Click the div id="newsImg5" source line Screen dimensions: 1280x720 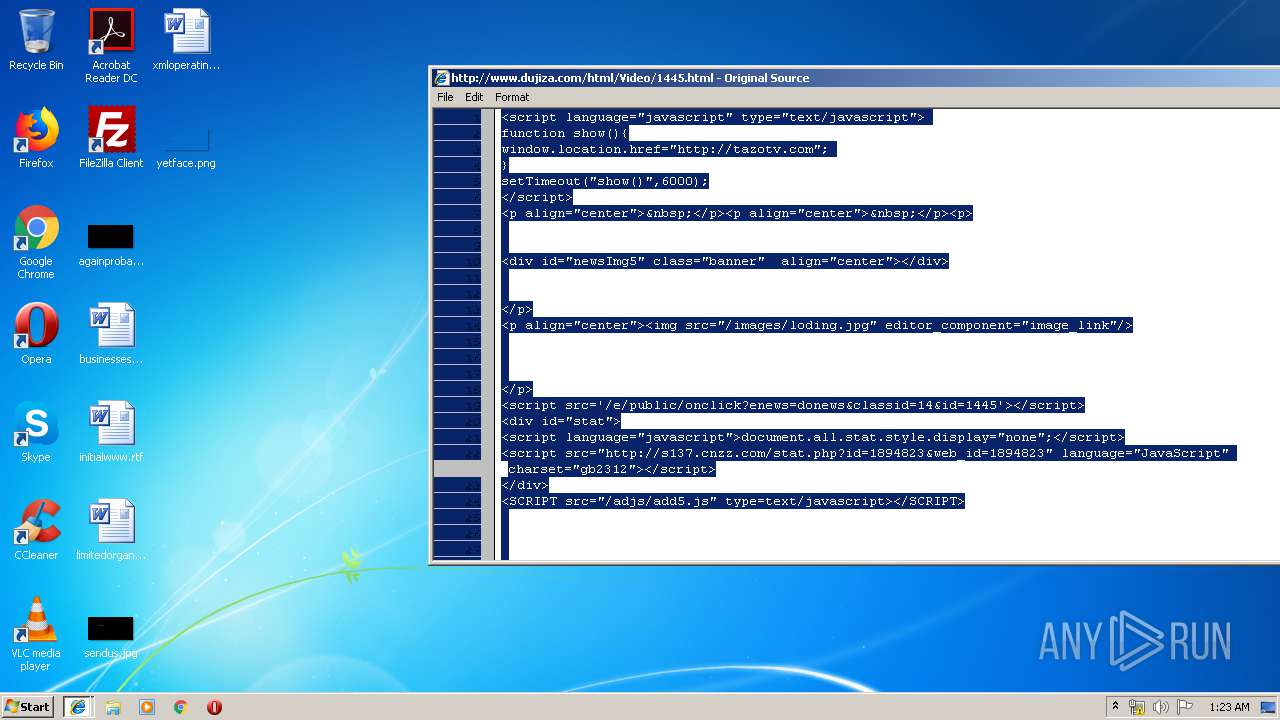coord(725,261)
